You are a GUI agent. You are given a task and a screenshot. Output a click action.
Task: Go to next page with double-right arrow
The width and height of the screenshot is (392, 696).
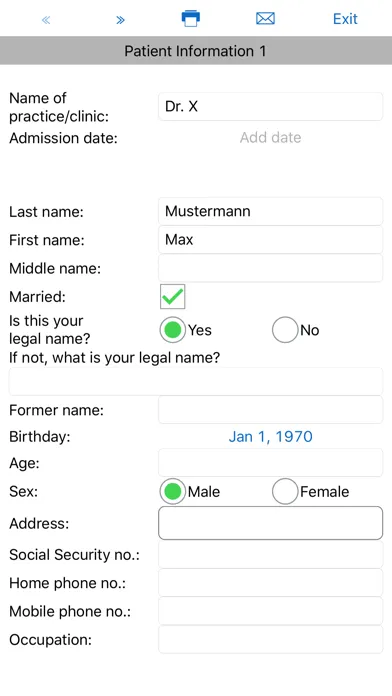pos(120,20)
